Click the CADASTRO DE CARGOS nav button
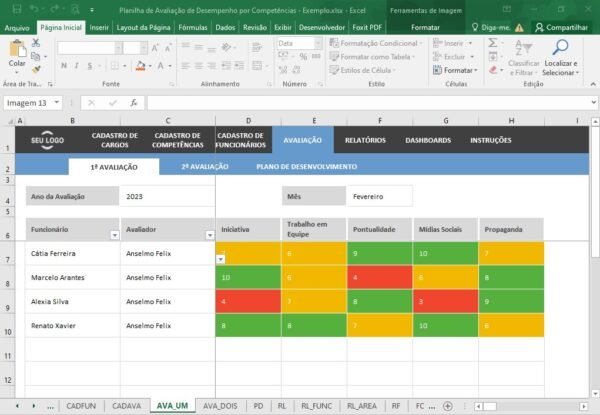Image resolution: width=600 pixels, height=415 pixels. 115,140
